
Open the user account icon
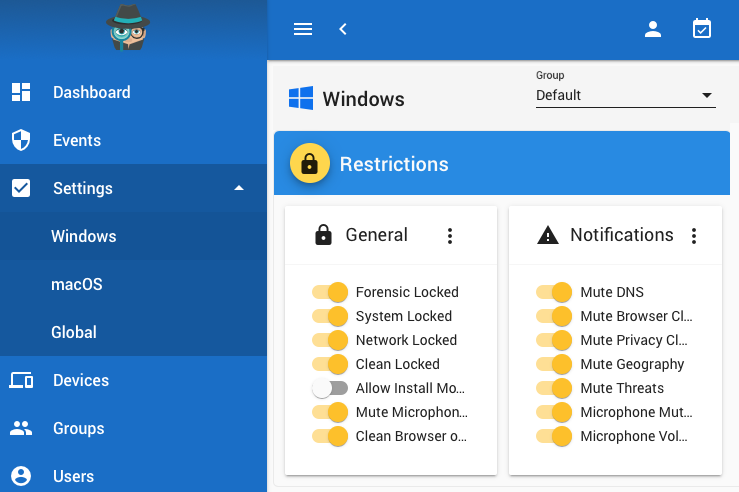pyautogui.click(x=653, y=29)
